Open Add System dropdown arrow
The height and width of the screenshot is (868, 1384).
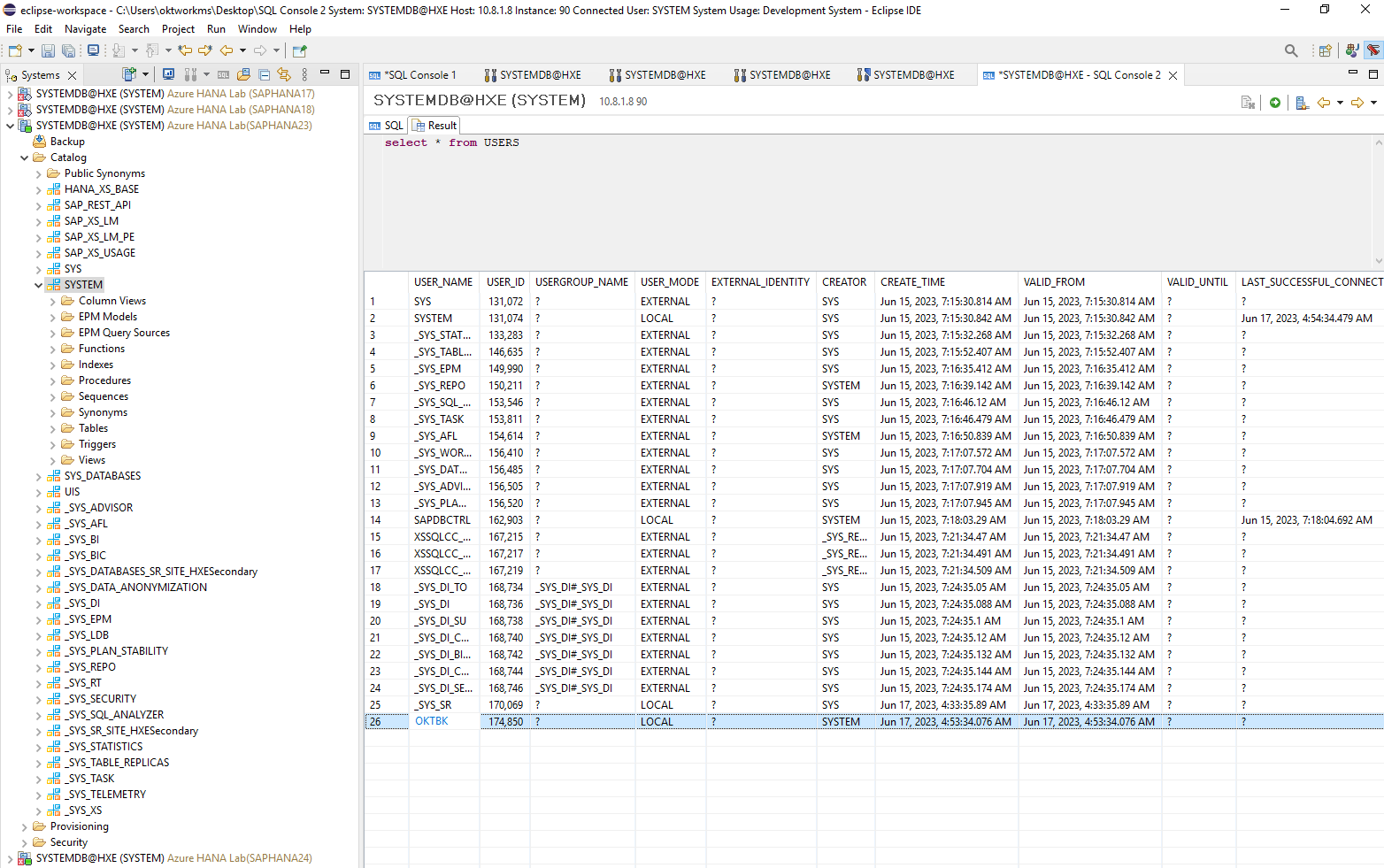pyautogui.click(x=145, y=74)
